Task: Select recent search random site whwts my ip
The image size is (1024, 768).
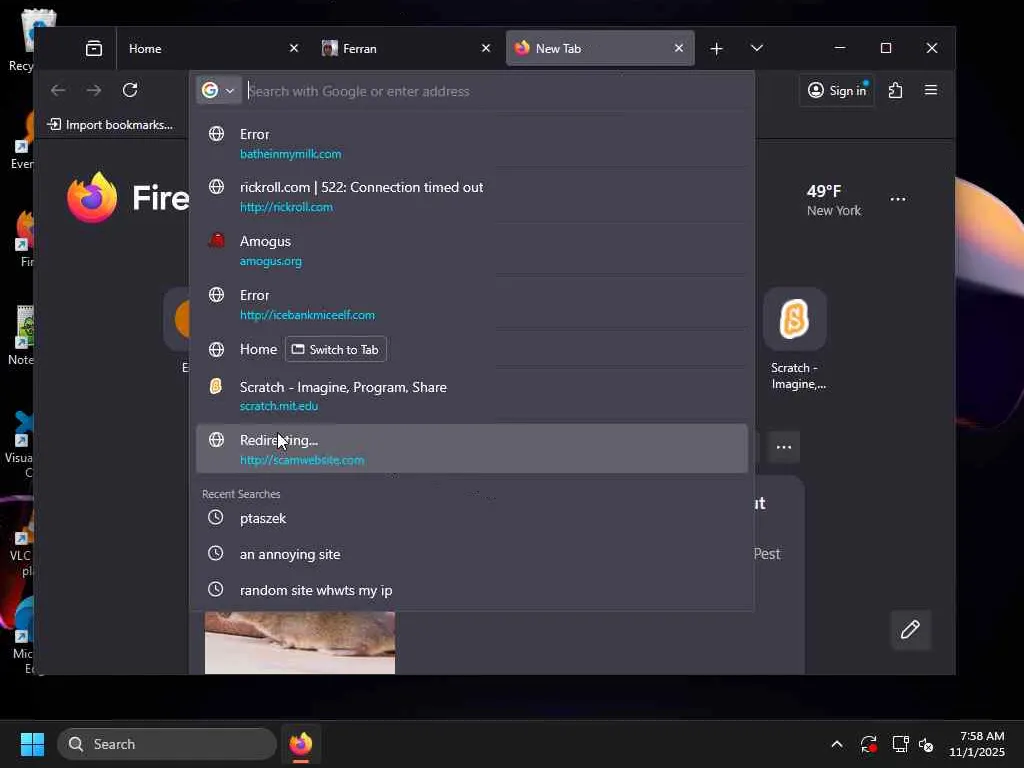Action: (472, 590)
